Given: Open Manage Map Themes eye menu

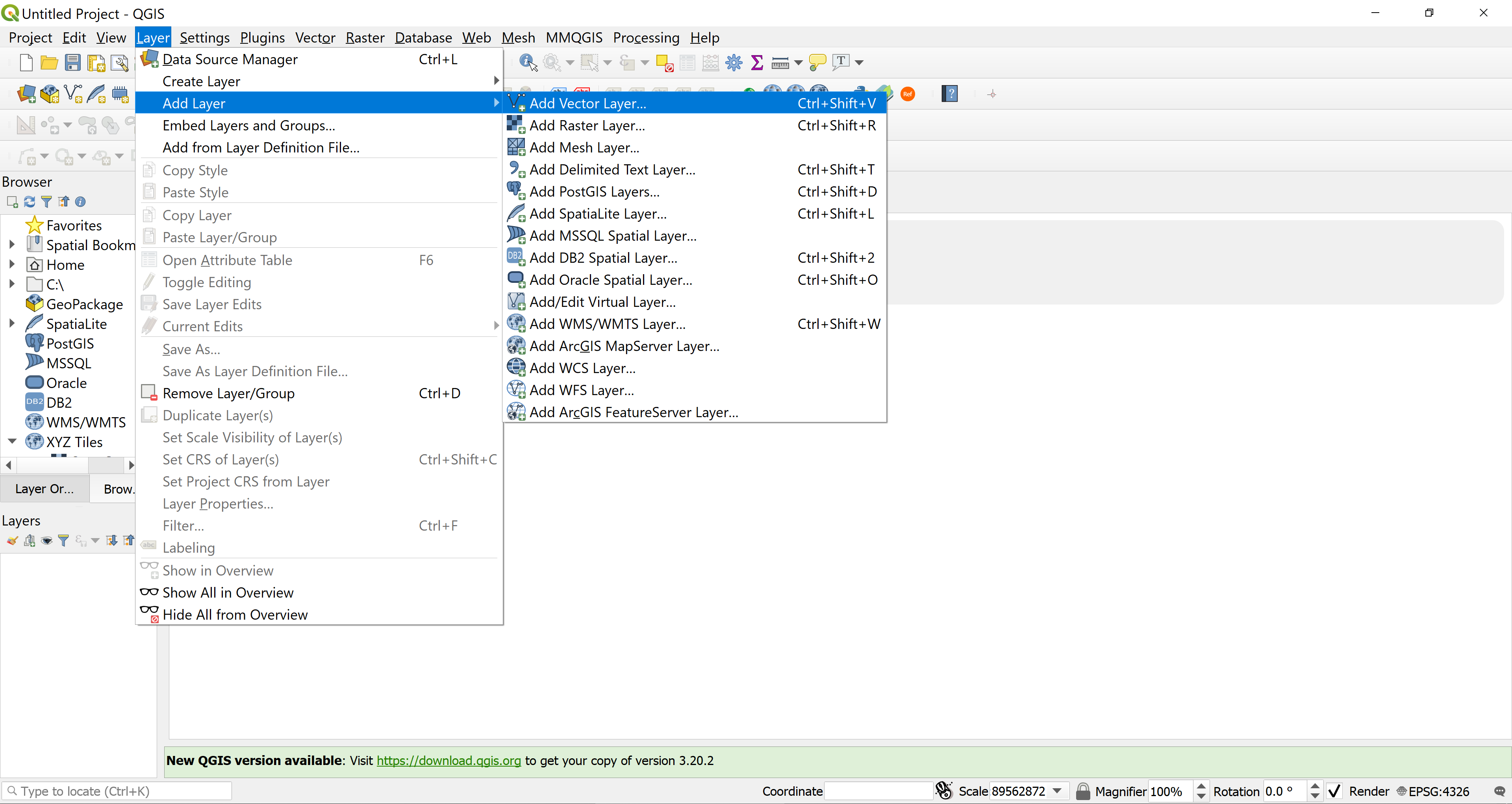Looking at the screenshot, I should click(x=47, y=540).
